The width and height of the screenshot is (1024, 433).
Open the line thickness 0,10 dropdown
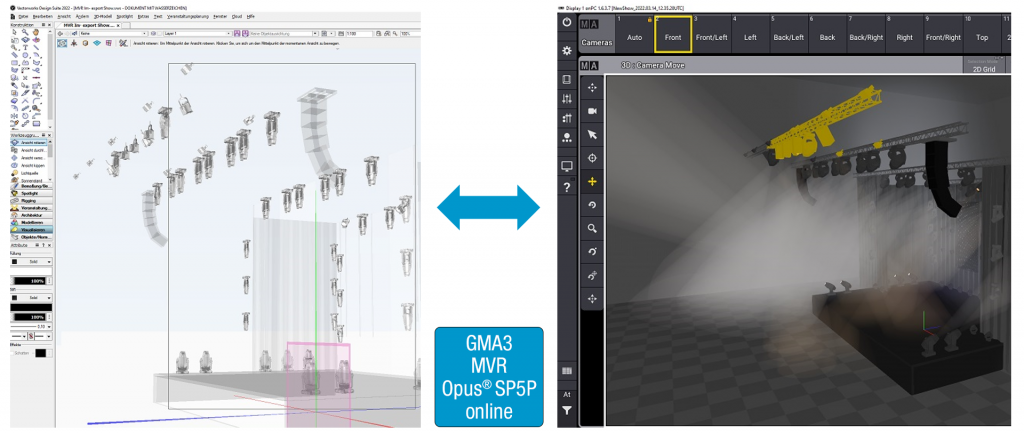click(x=31, y=326)
